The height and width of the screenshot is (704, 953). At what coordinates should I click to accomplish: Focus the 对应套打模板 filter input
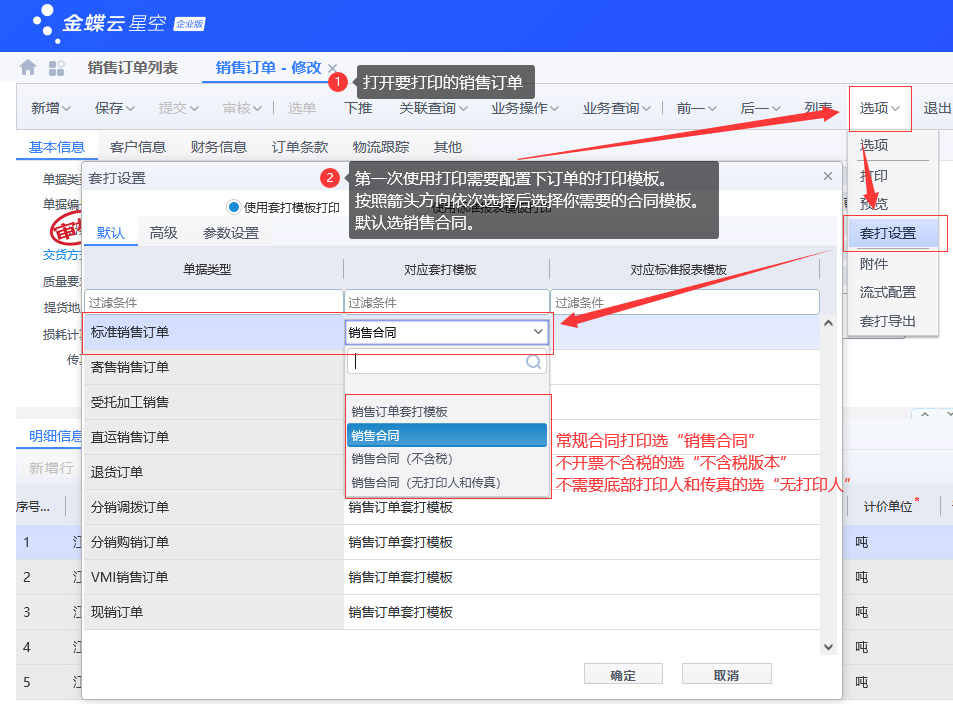pyautogui.click(x=447, y=302)
